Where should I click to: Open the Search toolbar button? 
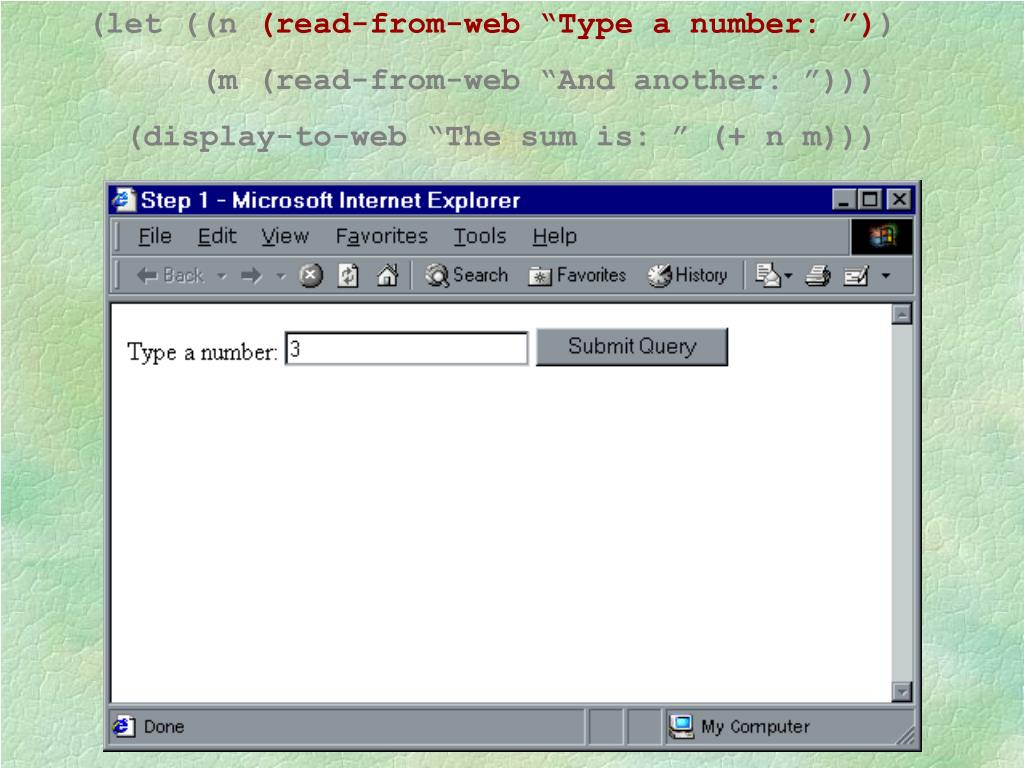(x=466, y=276)
